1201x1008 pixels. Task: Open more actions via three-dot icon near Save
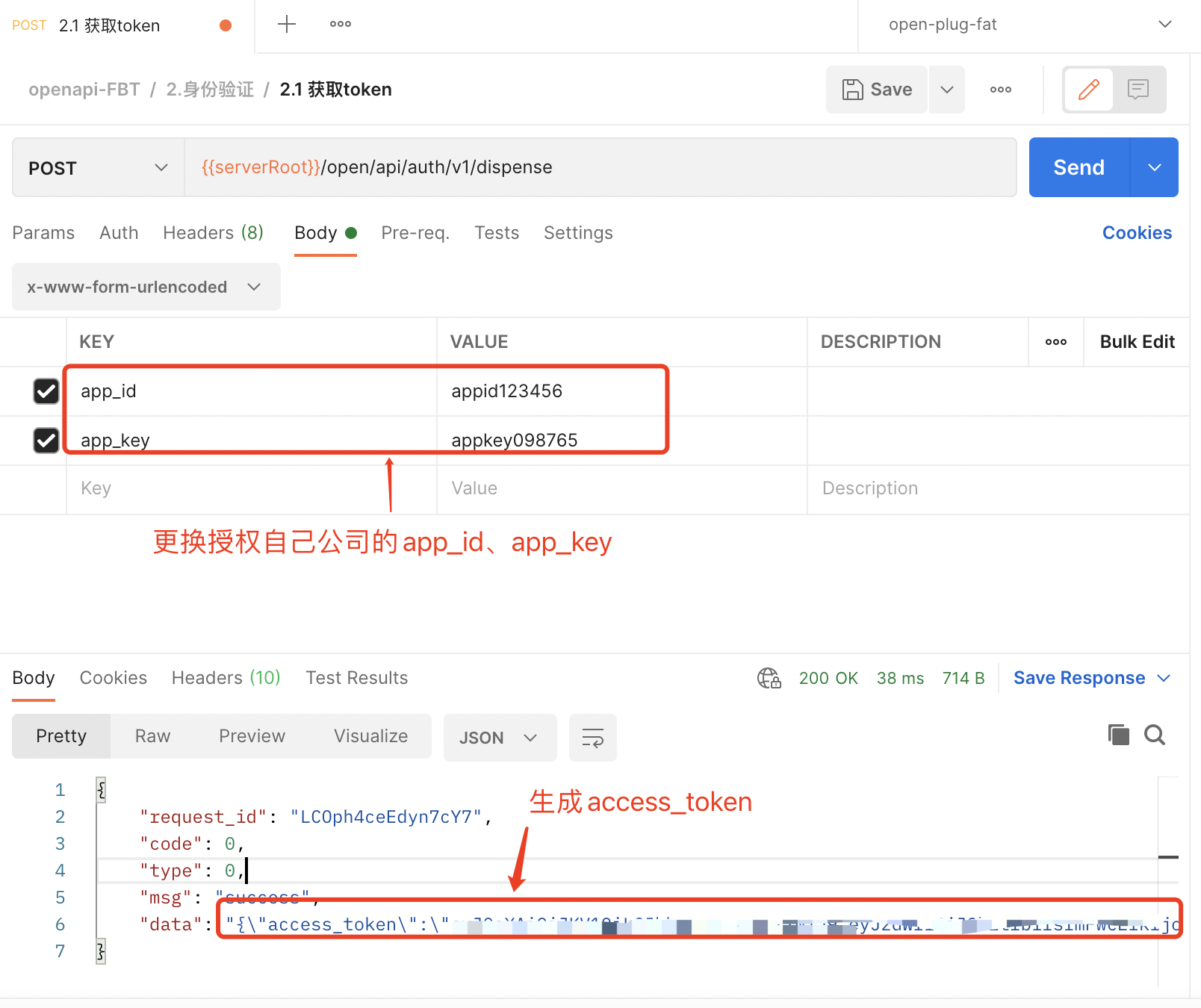pos(999,89)
